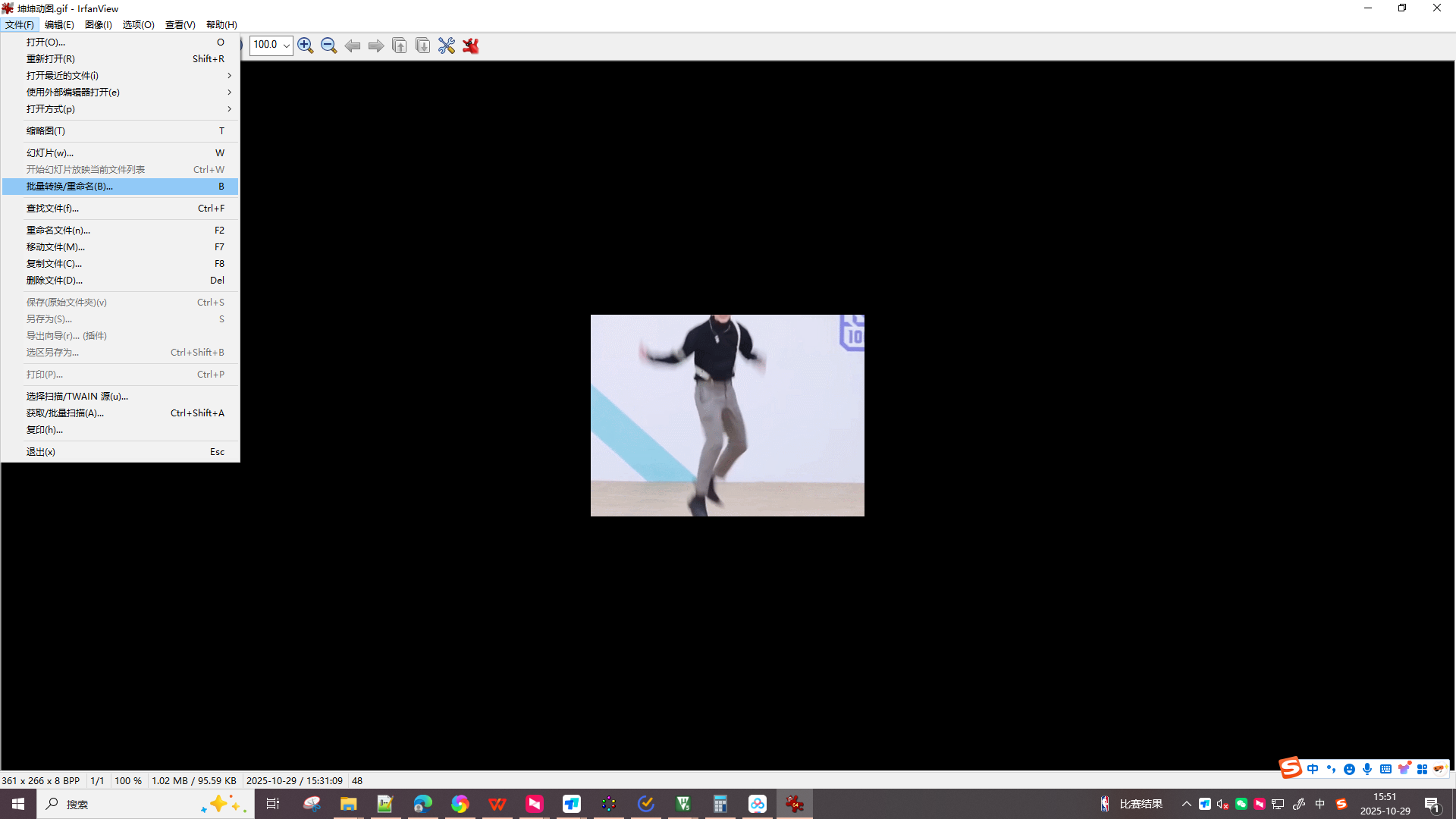
Task: Go to next image arrow
Action: [x=376, y=45]
